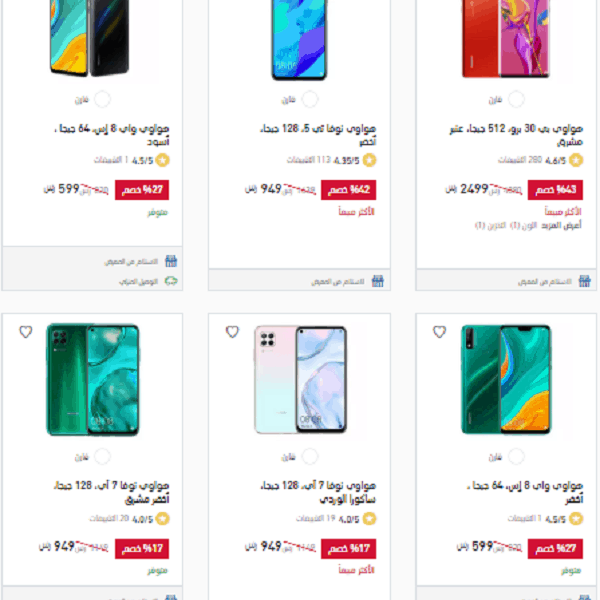This screenshot has width=600, height=600.
Task: Enable compare for green Nova 7i
Action: pyautogui.click(x=103, y=457)
